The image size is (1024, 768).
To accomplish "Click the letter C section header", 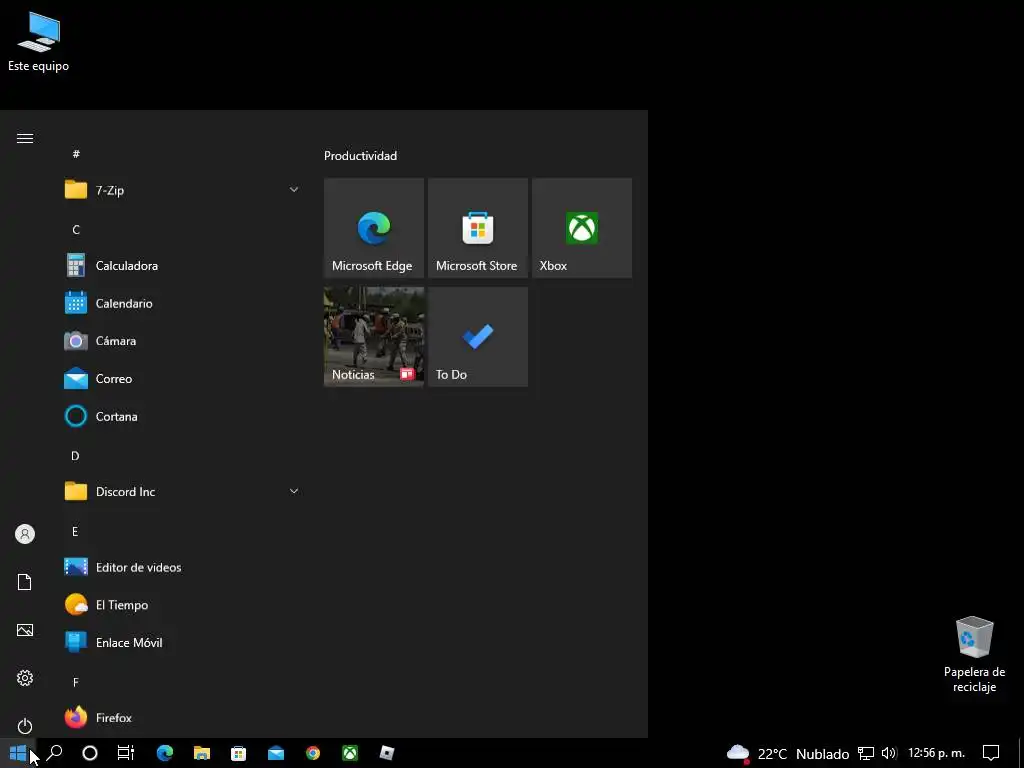I will [76, 230].
